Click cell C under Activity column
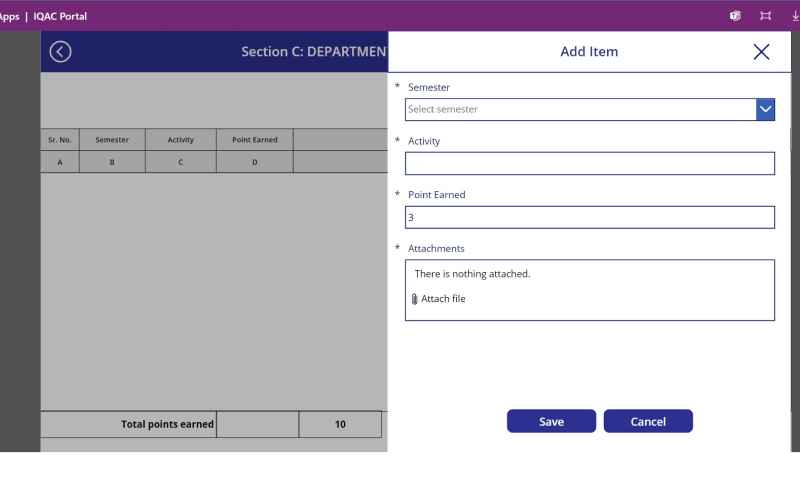 (x=181, y=162)
